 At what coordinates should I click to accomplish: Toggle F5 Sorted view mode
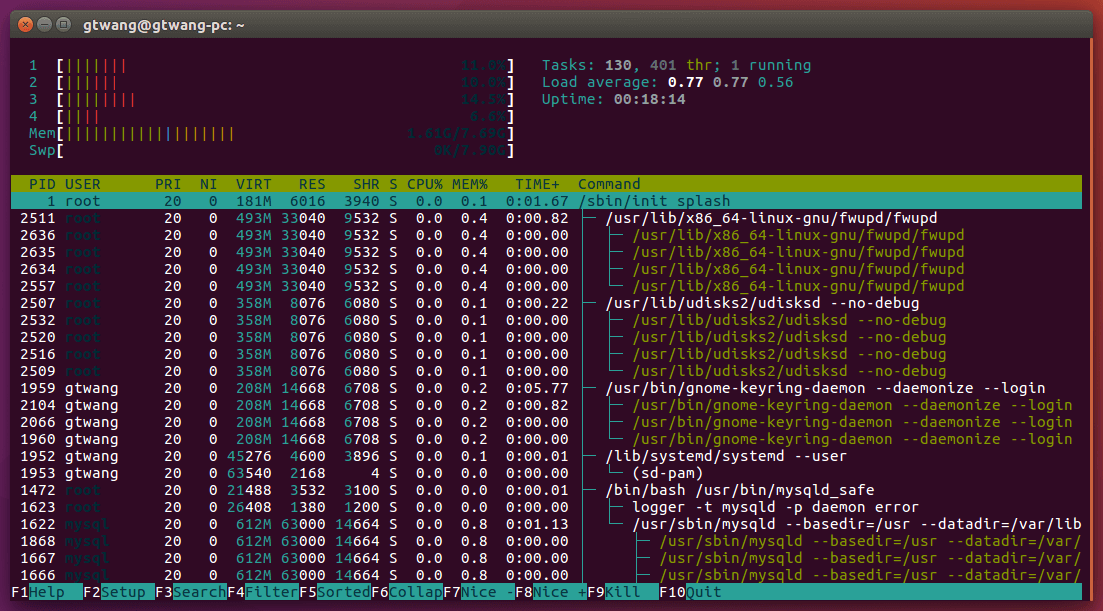(343, 592)
